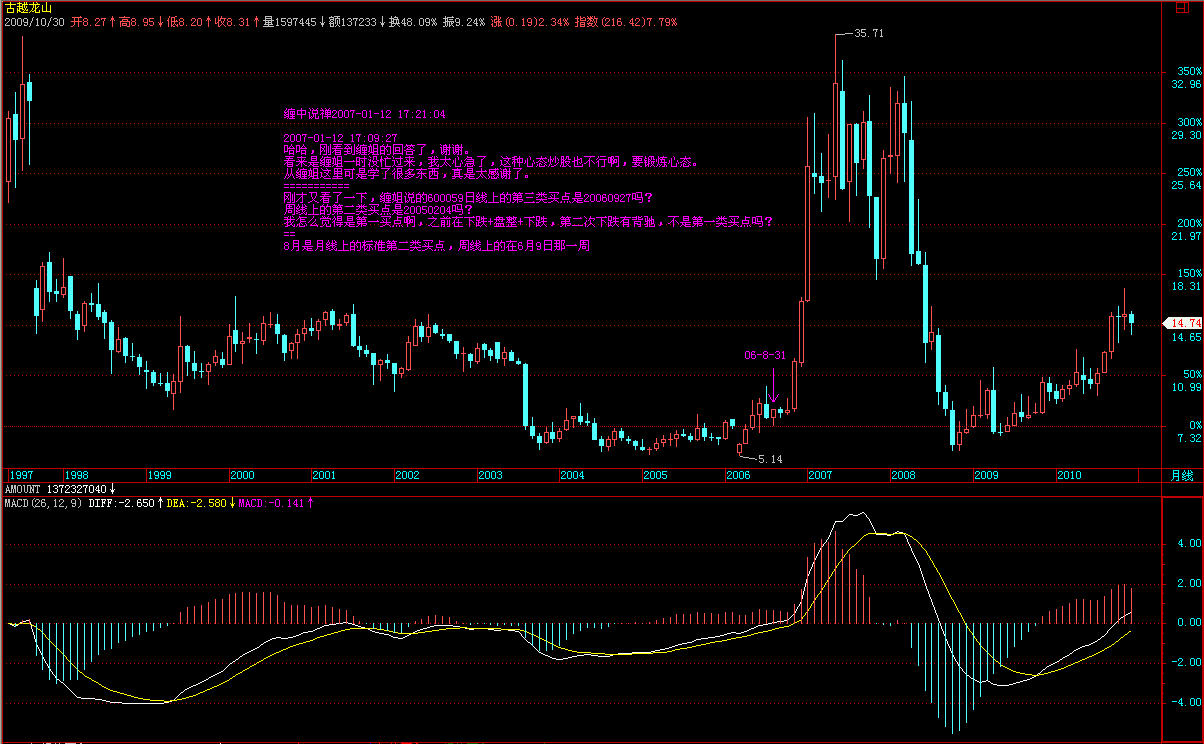Click the 350% mark on price axis
The width and height of the screenshot is (1204, 744).
click(x=1186, y=72)
